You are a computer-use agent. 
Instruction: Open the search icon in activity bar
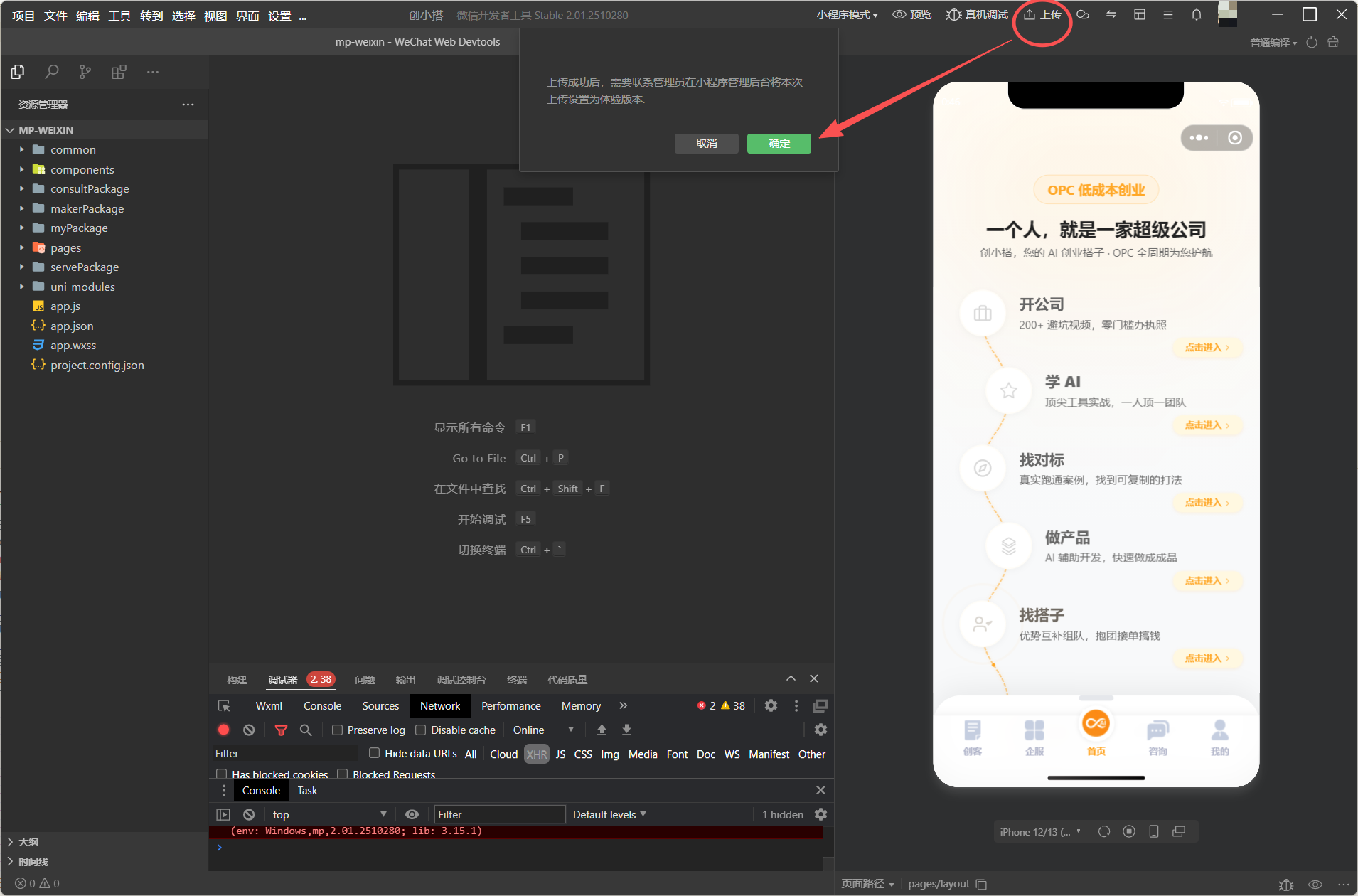[x=51, y=72]
